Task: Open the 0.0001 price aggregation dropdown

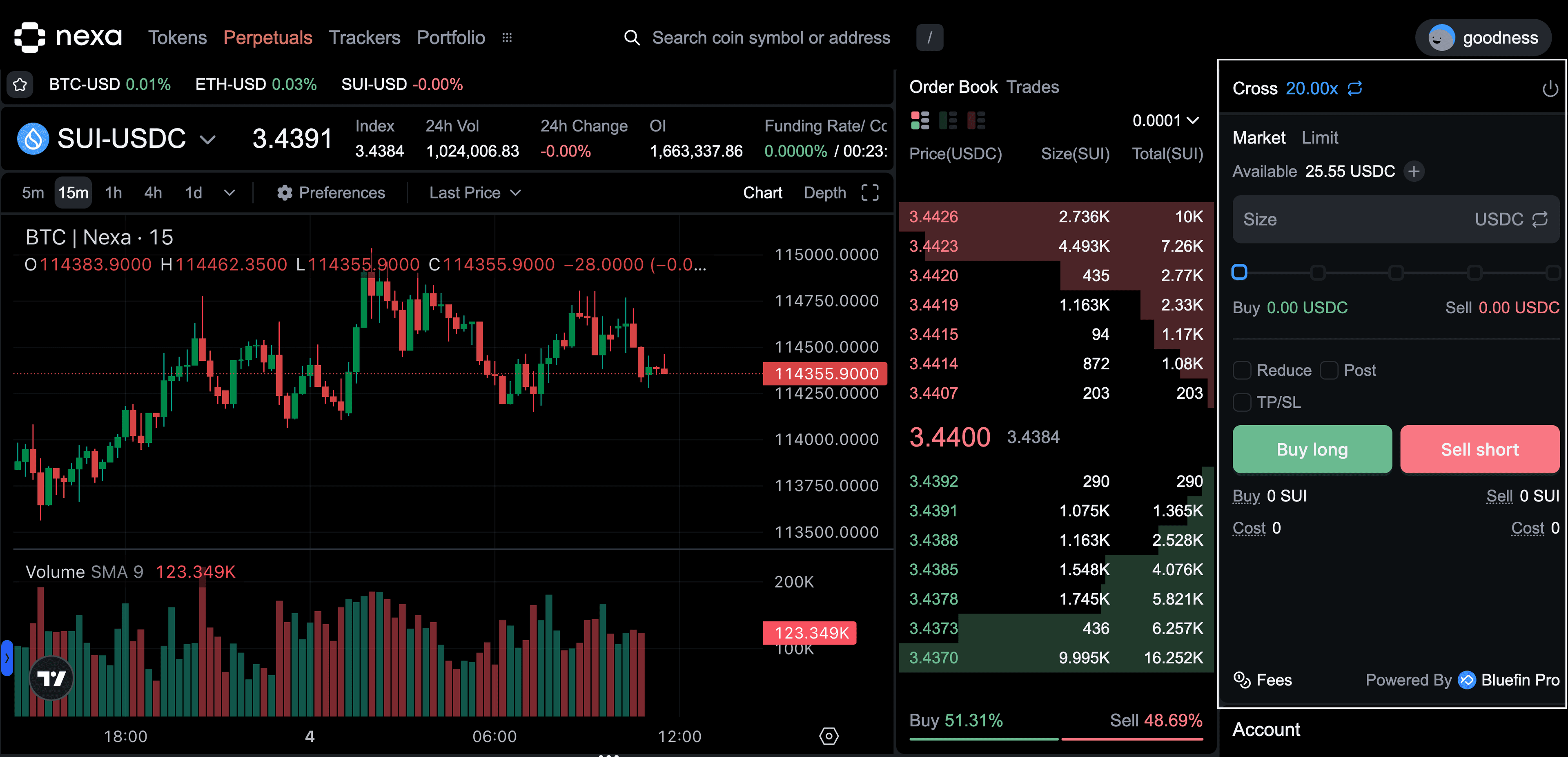Action: (1166, 120)
